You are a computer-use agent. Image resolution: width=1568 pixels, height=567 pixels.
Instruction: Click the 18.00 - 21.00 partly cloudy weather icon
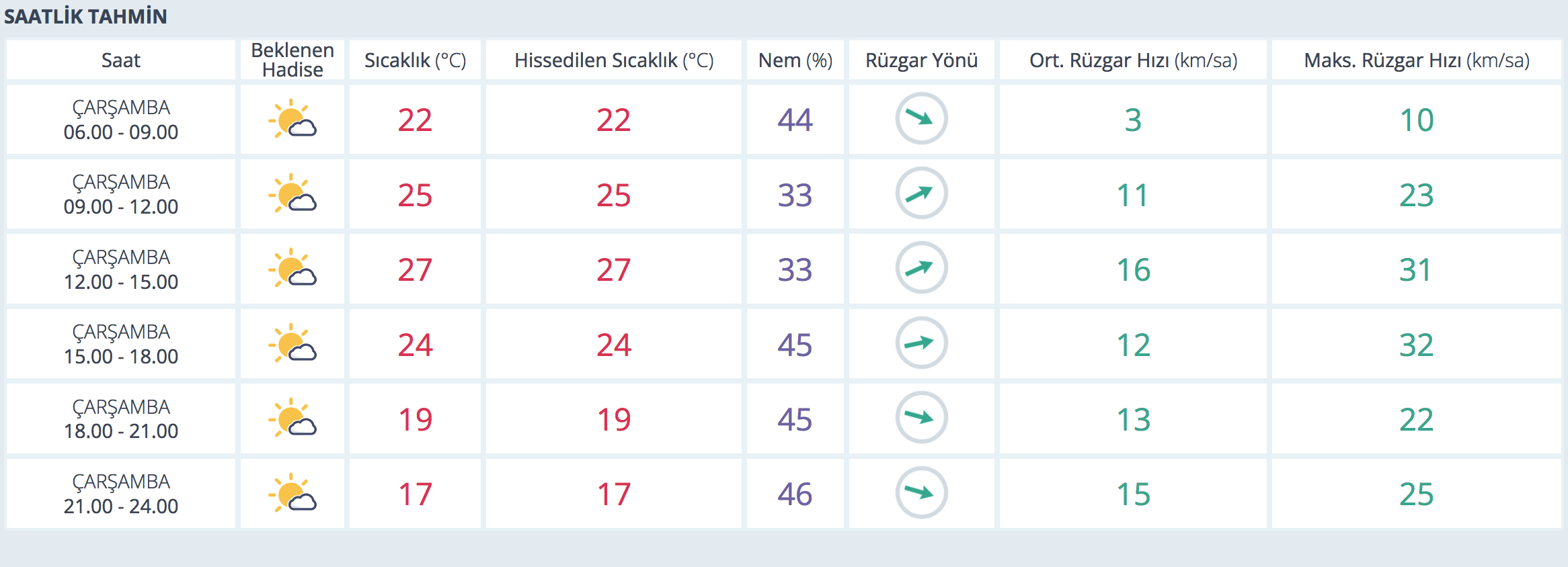[292, 418]
